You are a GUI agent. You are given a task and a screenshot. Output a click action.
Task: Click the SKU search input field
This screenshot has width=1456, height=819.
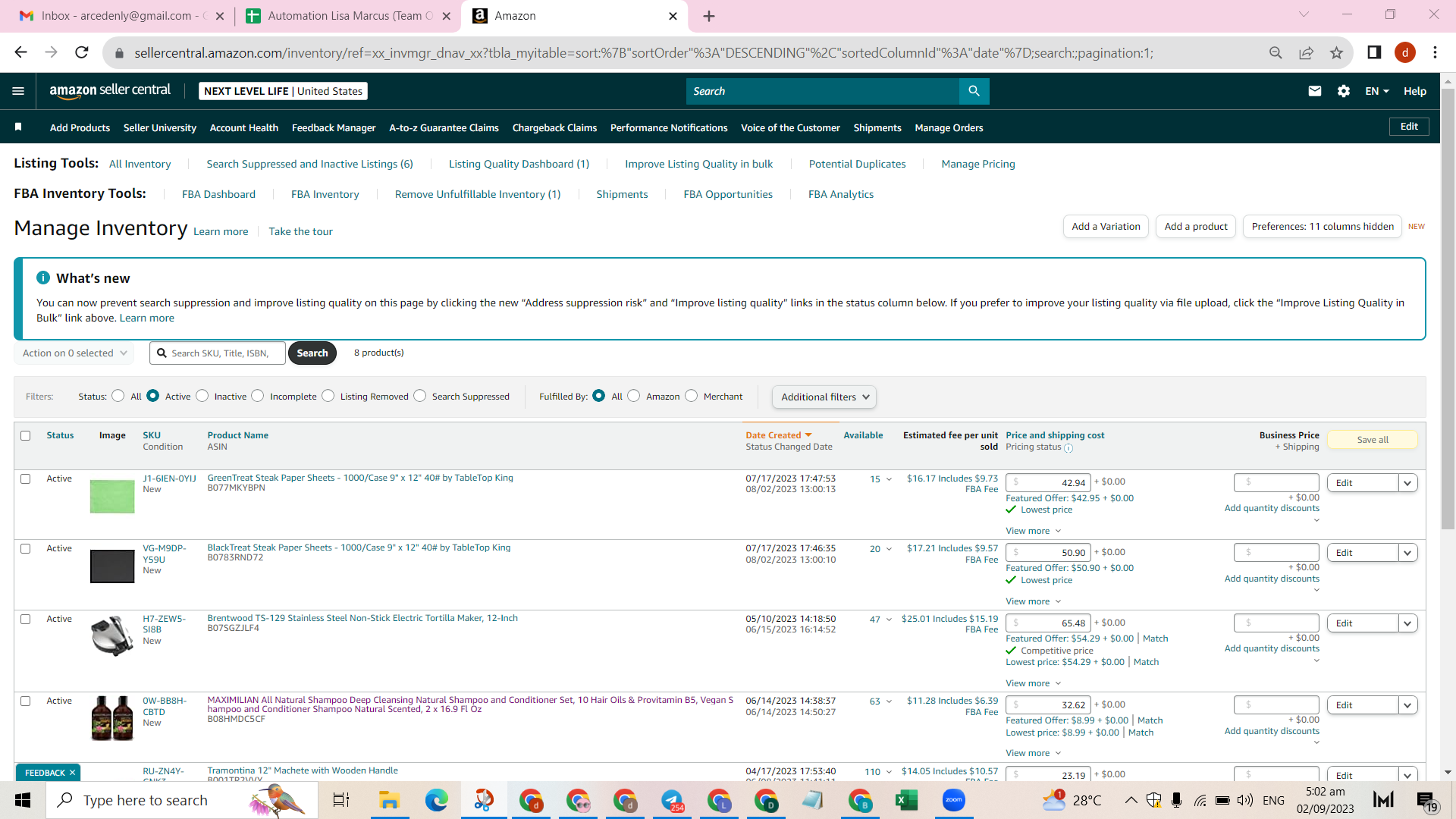pos(218,353)
